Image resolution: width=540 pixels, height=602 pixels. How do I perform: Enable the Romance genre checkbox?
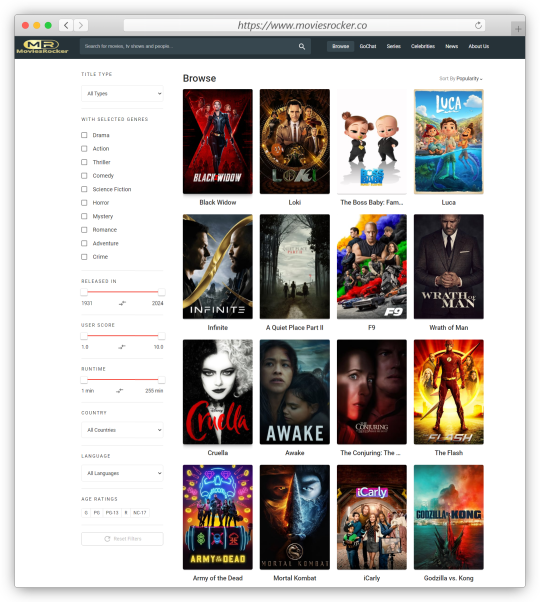84,230
